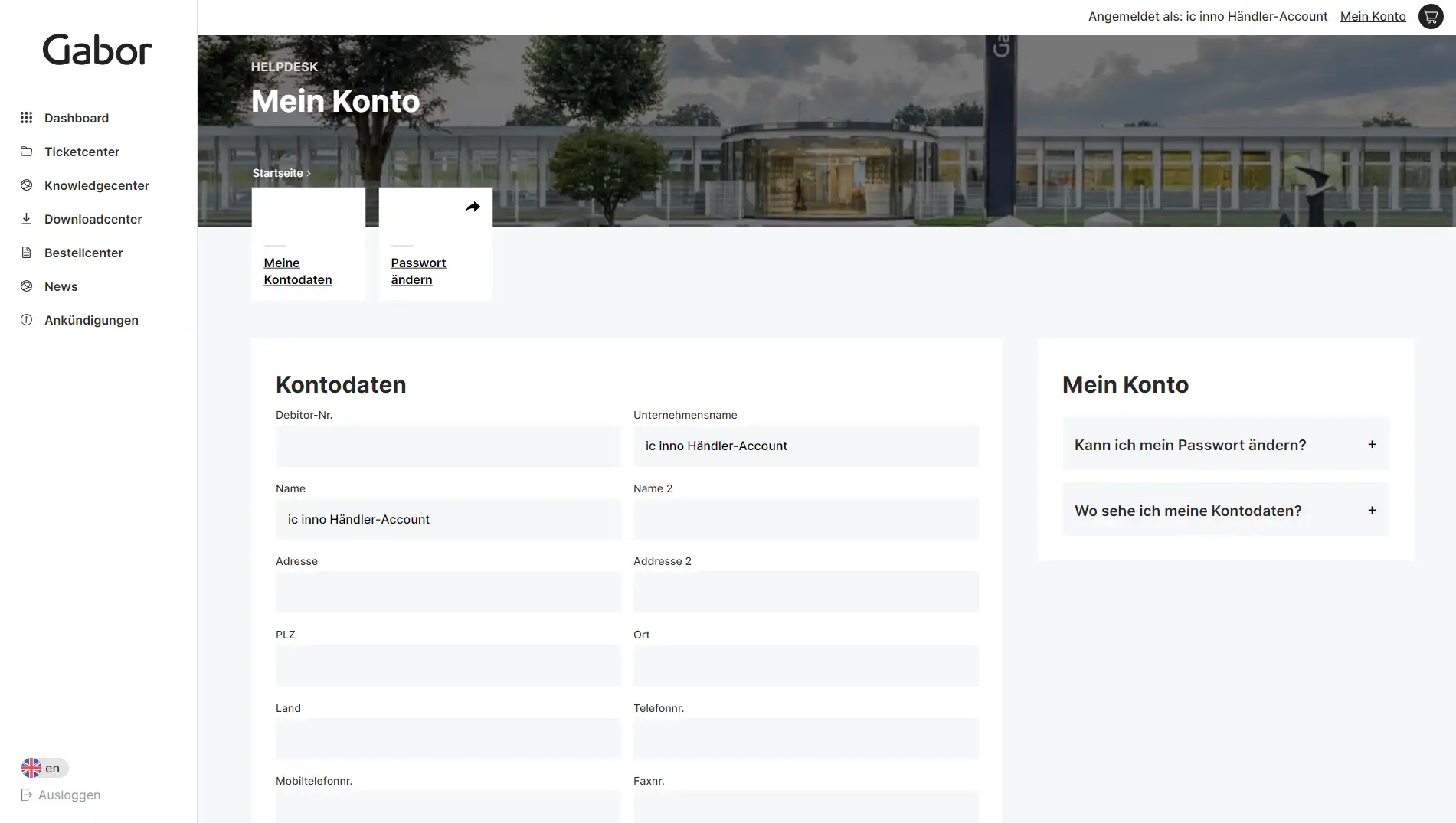Click the Bestellcenter document icon

tap(26, 253)
